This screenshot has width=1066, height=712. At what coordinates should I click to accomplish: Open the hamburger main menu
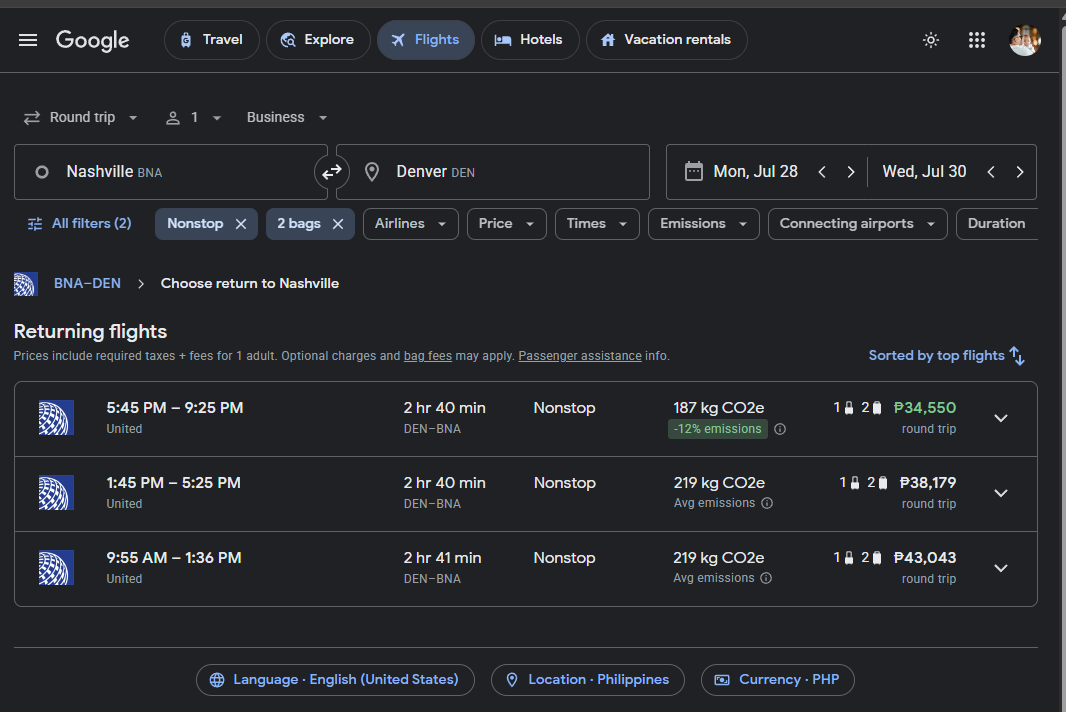point(28,40)
